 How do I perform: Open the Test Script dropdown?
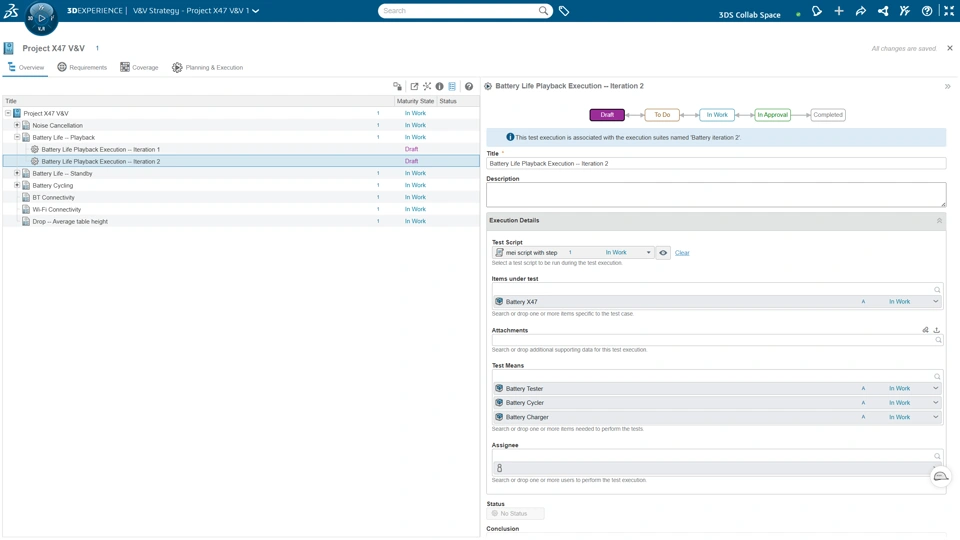(648, 253)
